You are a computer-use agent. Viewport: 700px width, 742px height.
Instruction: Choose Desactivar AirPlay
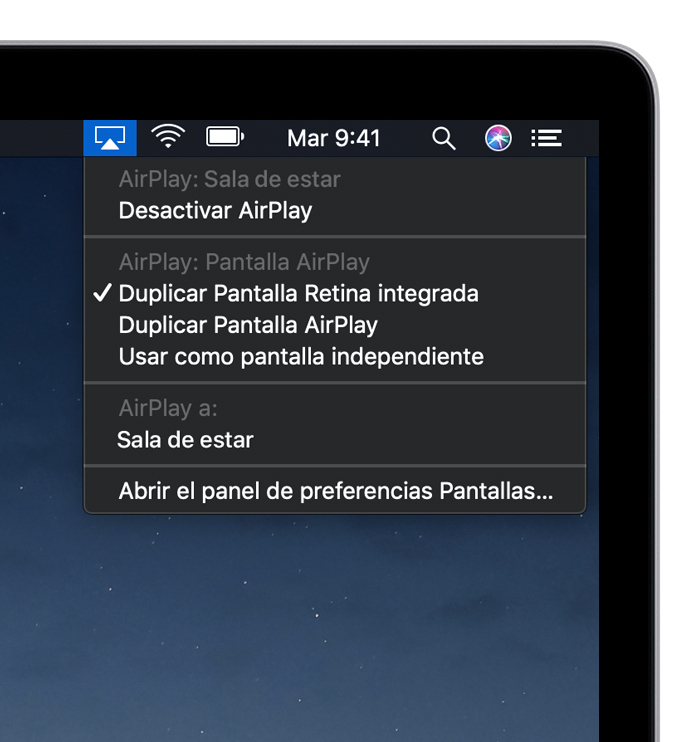[335, 211]
